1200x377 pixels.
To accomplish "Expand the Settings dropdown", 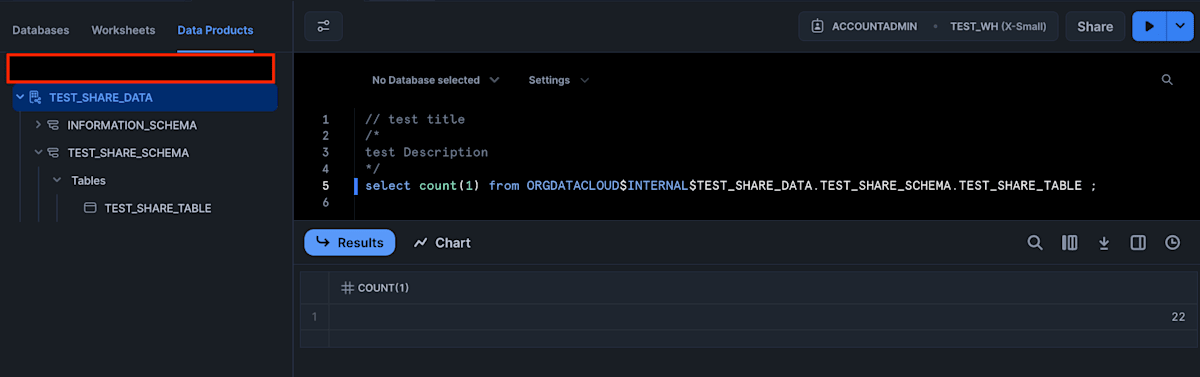I will [x=558, y=80].
